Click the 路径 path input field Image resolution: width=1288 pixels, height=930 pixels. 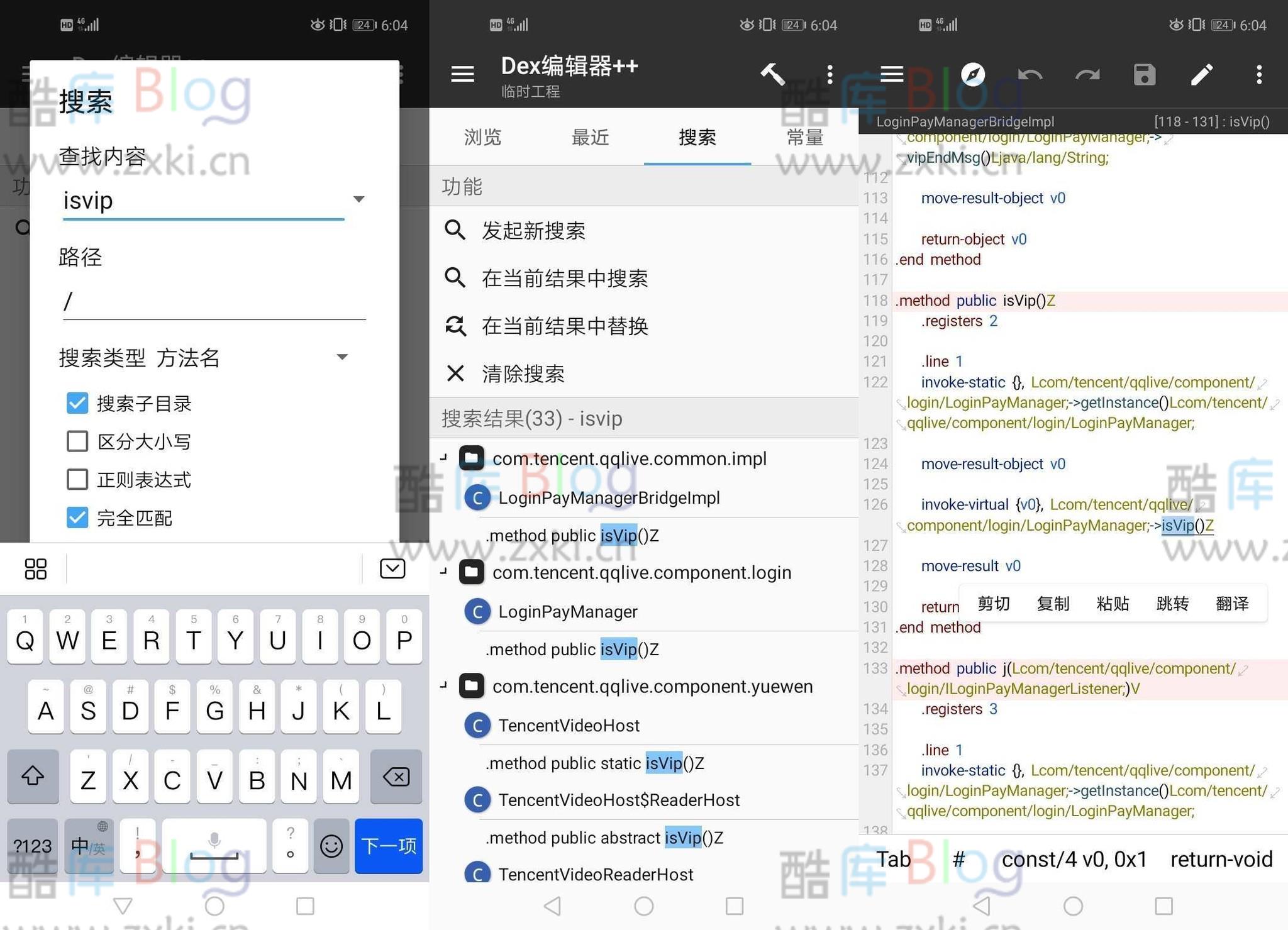point(214,302)
